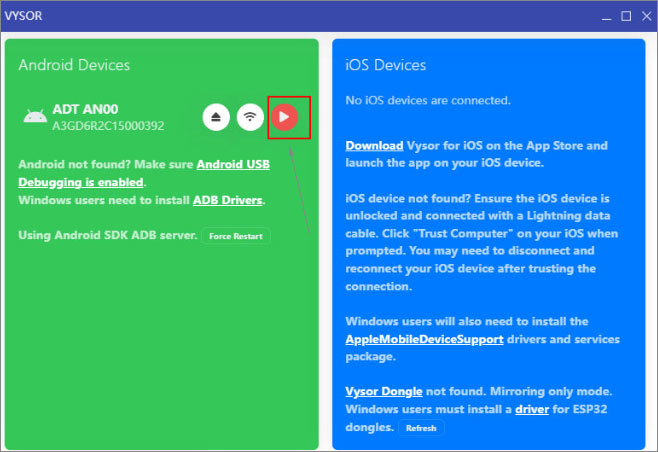Open the Vysor Dongle link

pyautogui.click(x=384, y=391)
